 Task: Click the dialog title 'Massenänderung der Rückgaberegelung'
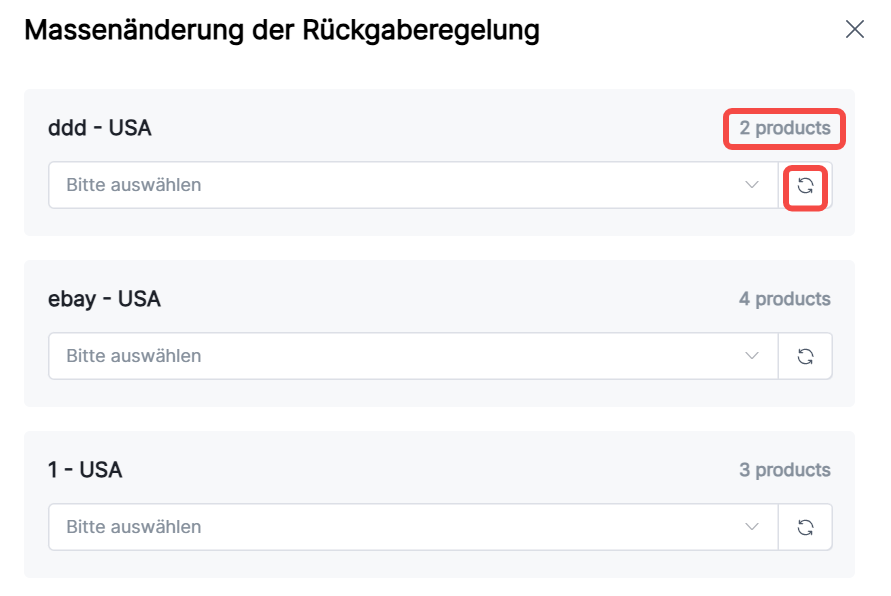(281, 30)
